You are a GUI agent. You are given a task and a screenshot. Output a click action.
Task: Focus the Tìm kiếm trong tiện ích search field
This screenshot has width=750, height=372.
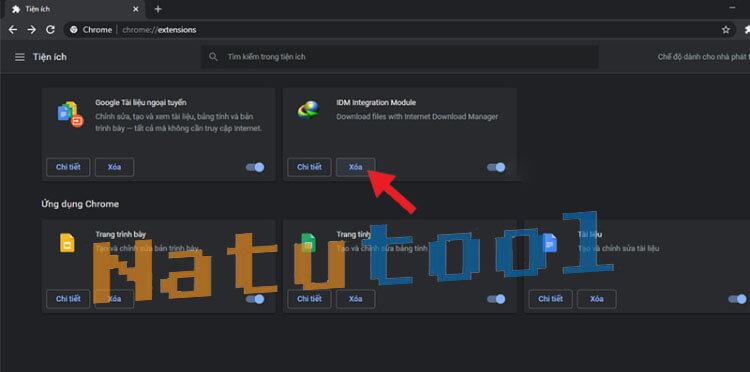399,57
